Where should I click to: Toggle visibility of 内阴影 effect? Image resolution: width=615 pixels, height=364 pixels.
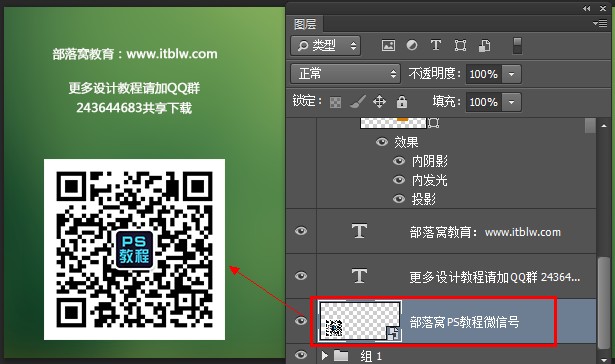pyautogui.click(x=399, y=161)
